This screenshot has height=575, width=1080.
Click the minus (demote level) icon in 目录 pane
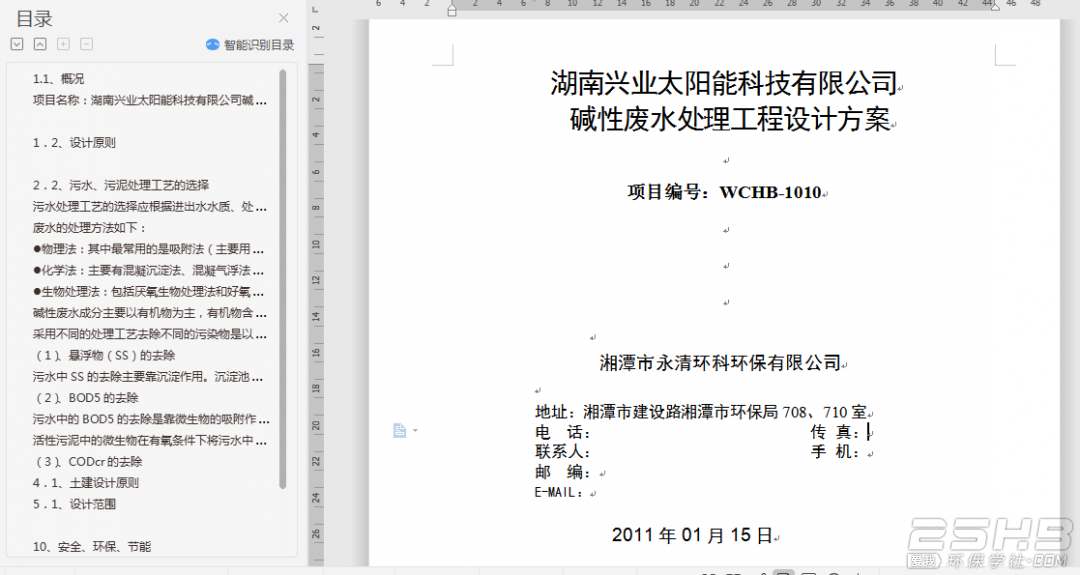pyautogui.click(x=87, y=44)
